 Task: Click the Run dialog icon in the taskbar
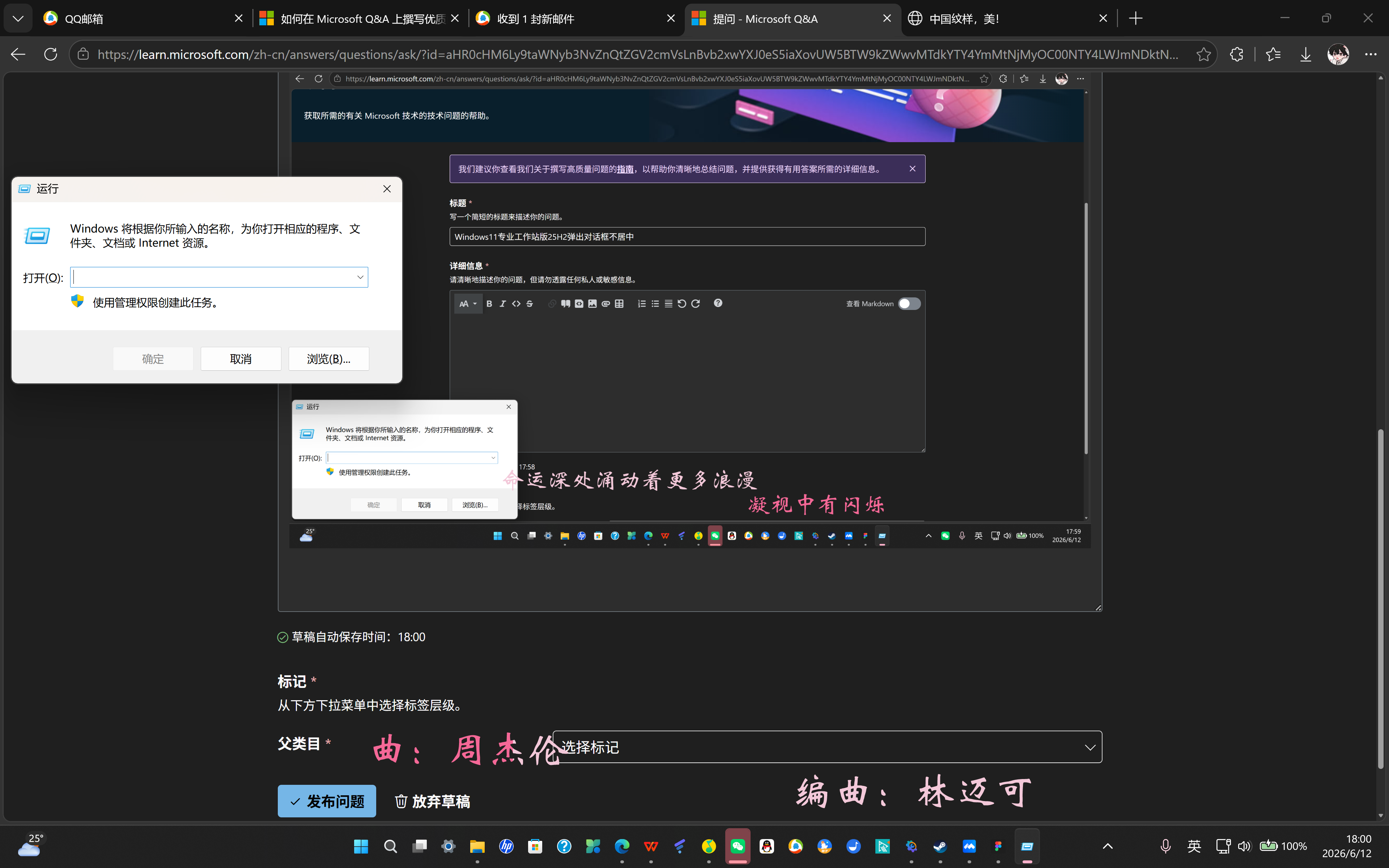click(x=1027, y=846)
